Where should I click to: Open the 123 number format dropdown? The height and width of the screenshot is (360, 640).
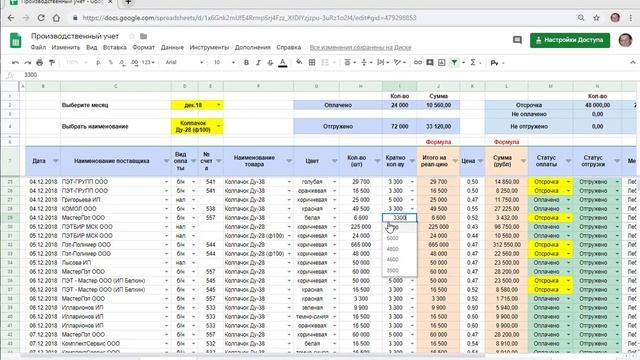[148, 62]
